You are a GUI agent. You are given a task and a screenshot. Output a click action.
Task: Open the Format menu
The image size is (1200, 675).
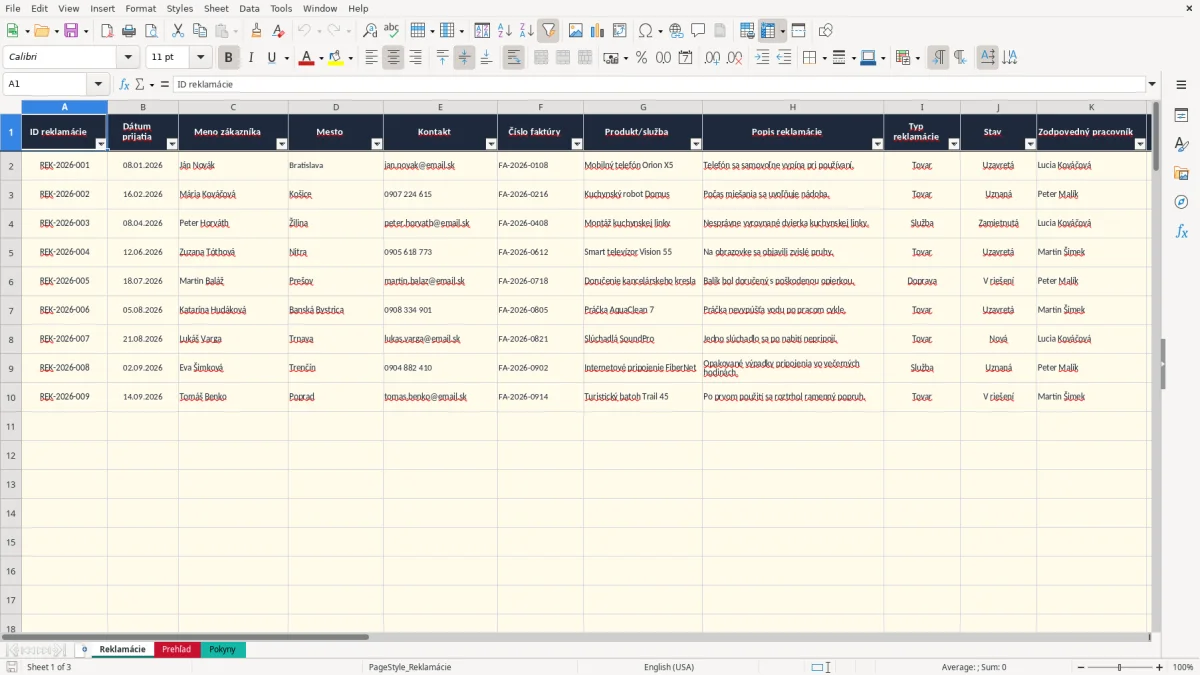141,9
